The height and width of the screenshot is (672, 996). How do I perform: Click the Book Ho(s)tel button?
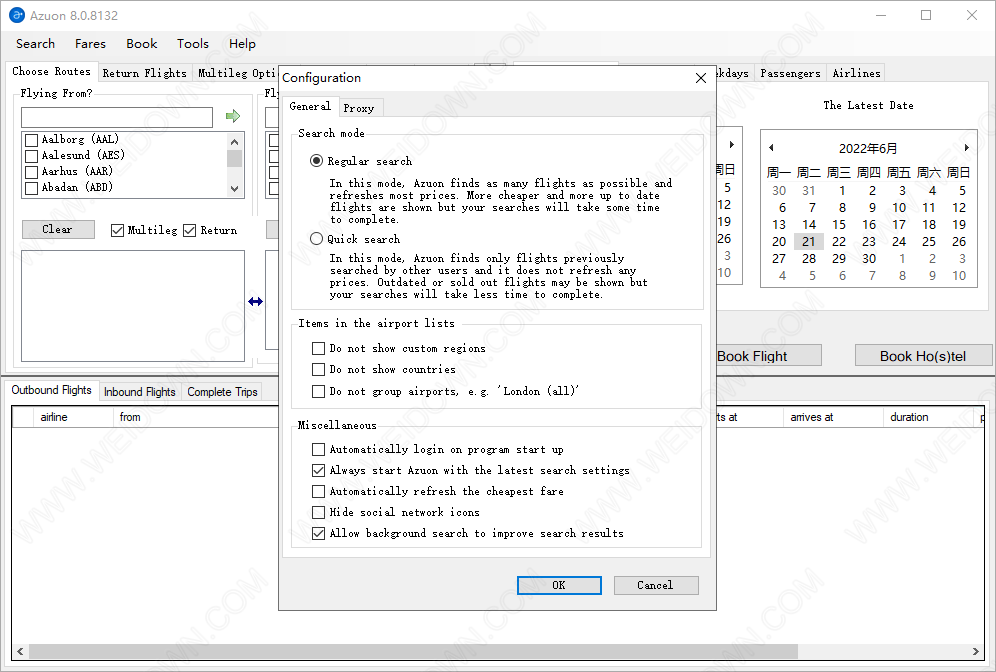[x=923, y=356]
